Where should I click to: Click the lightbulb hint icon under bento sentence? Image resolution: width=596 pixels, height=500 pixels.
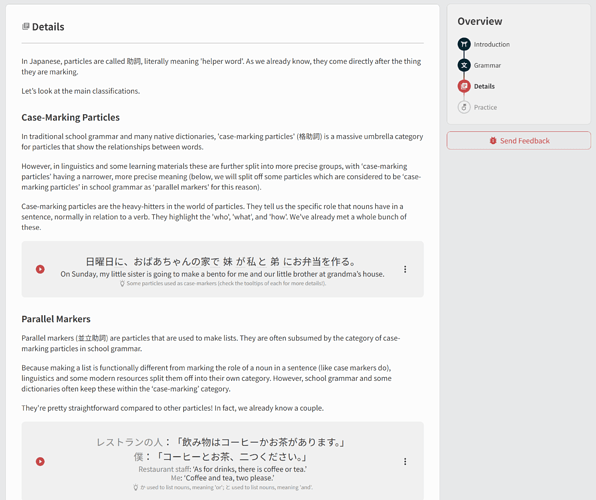tap(122, 283)
